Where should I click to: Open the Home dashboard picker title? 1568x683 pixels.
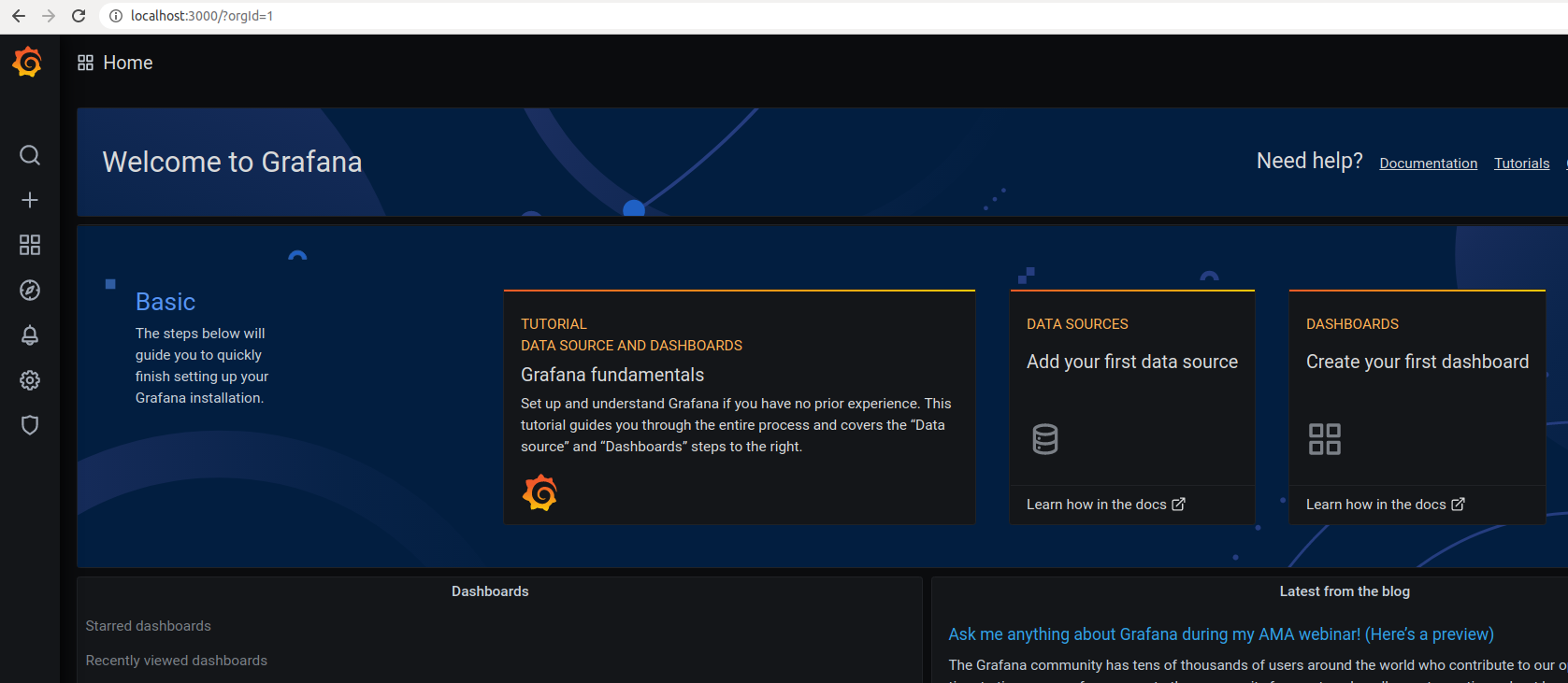pyautogui.click(x=128, y=63)
